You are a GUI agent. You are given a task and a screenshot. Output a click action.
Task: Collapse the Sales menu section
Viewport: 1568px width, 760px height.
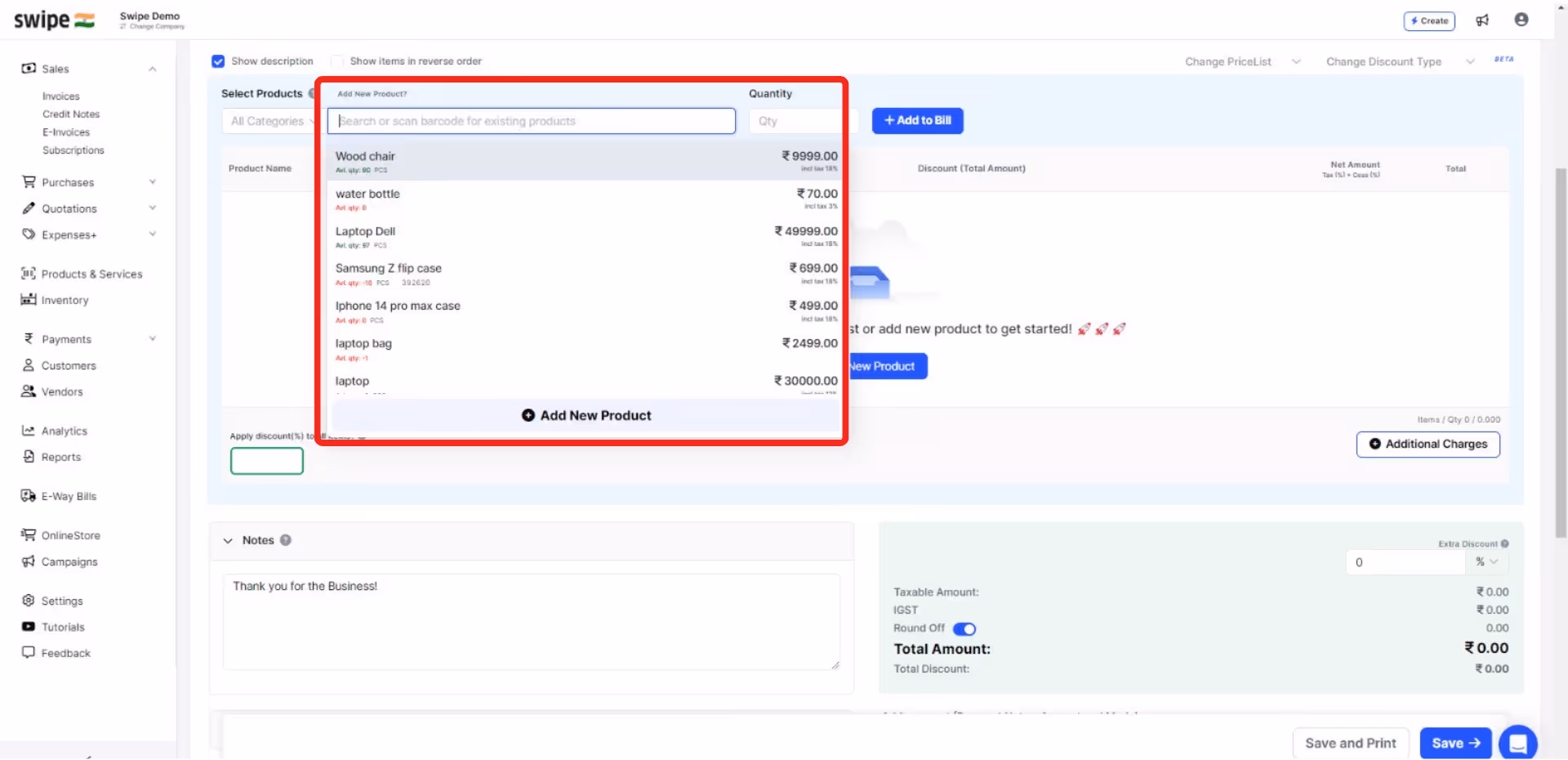(x=153, y=69)
